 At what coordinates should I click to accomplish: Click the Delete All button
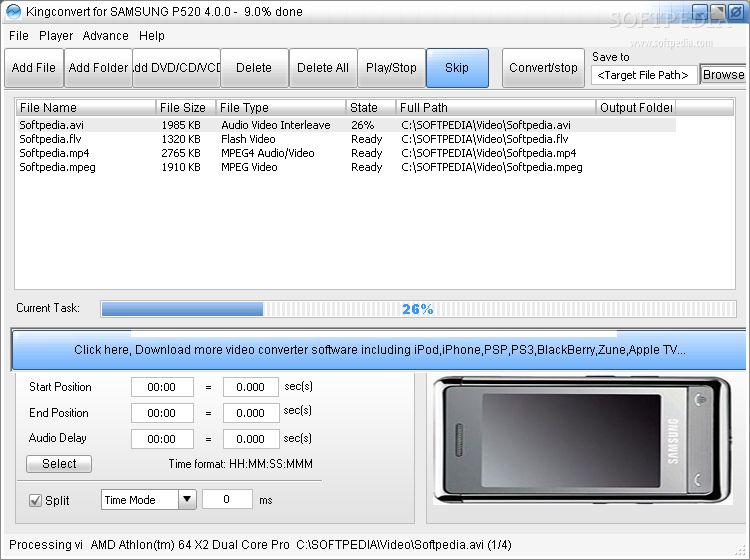pyautogui.click(x=323, y=68)
